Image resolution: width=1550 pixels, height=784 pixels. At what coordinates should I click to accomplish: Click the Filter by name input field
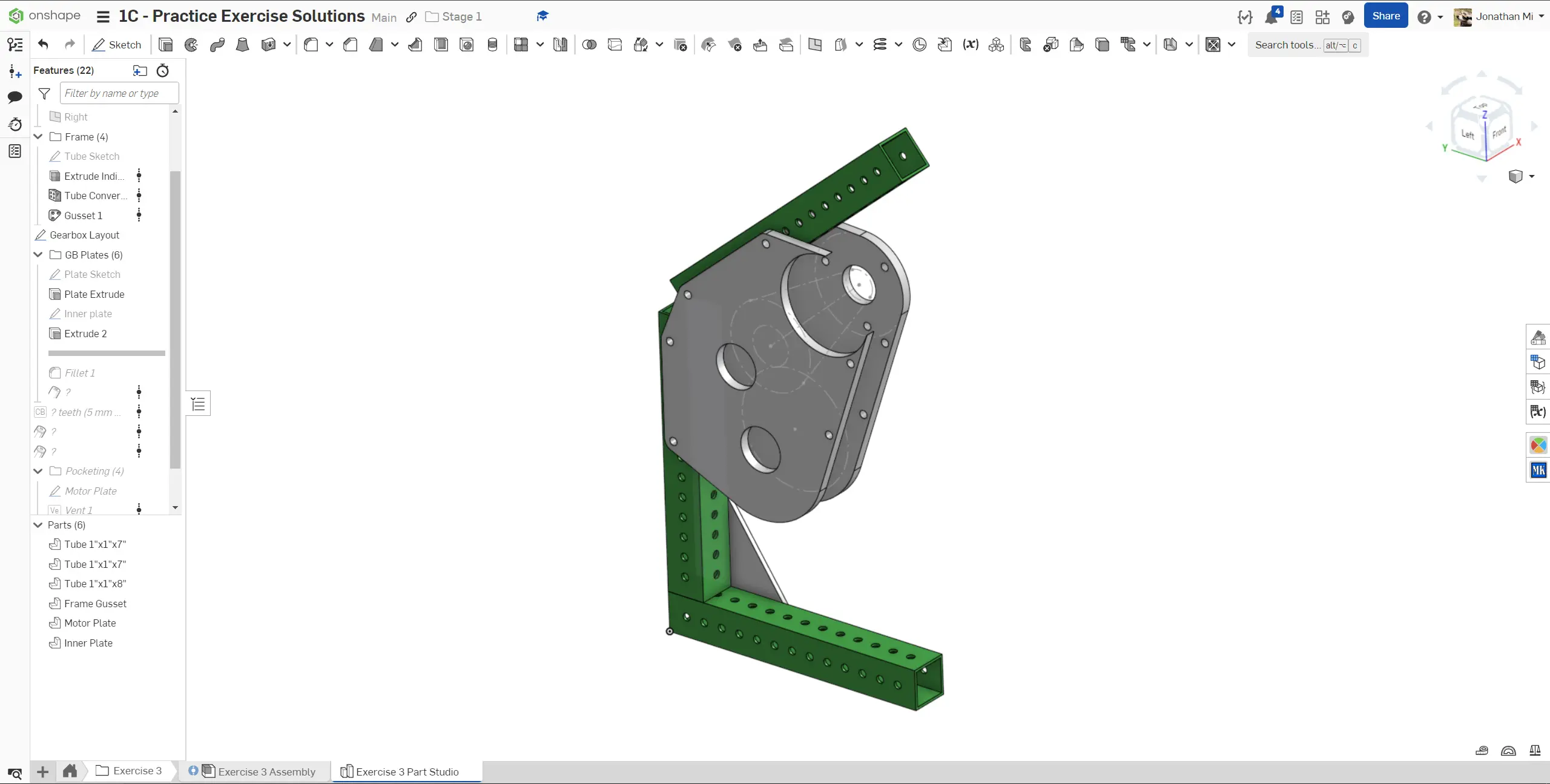click(119, 93)
